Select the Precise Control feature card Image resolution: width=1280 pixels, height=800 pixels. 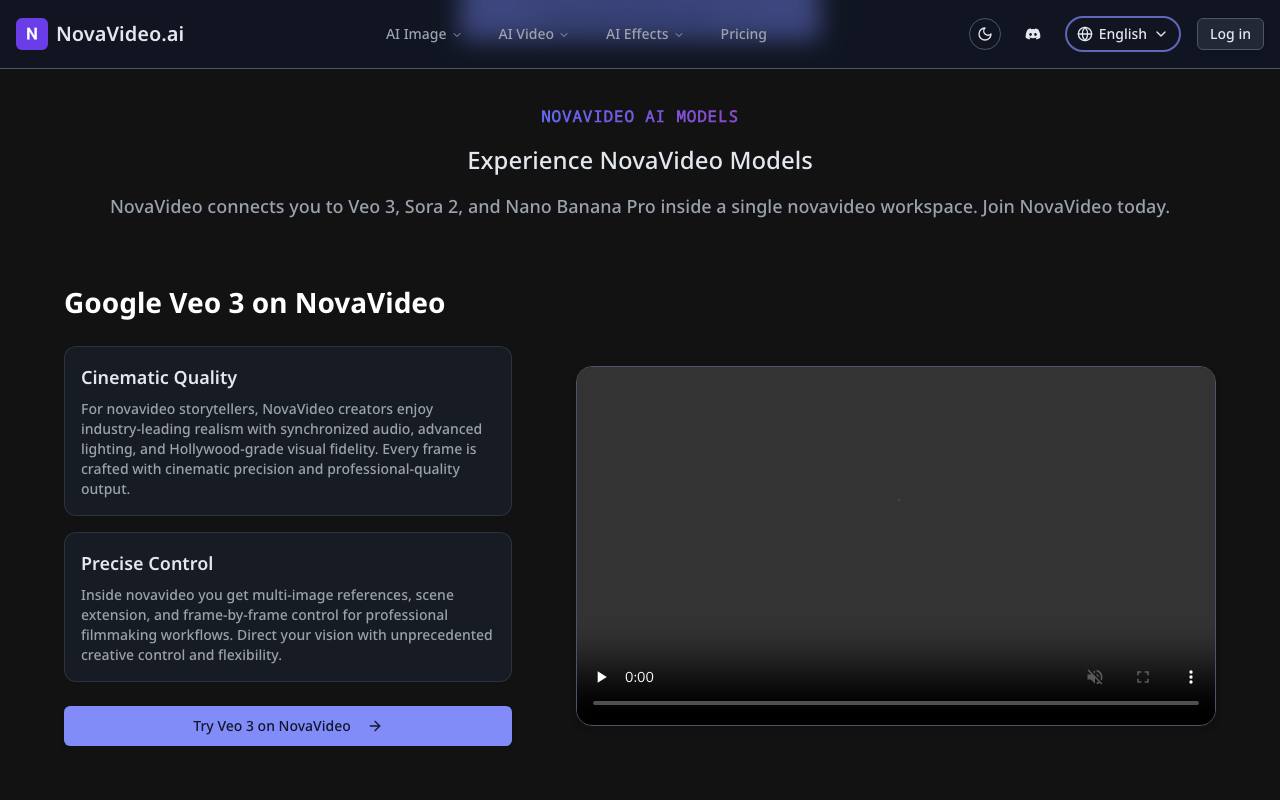coord(288,607)
